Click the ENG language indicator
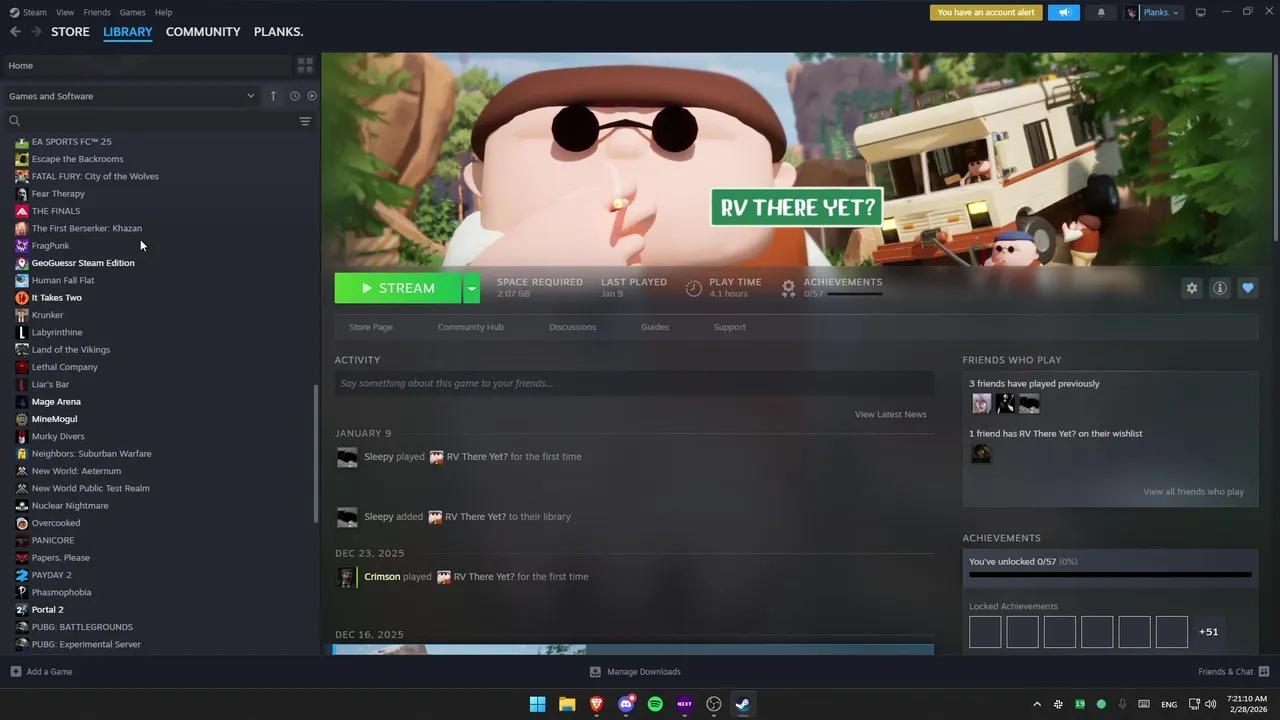 (x=1168, y=705)
